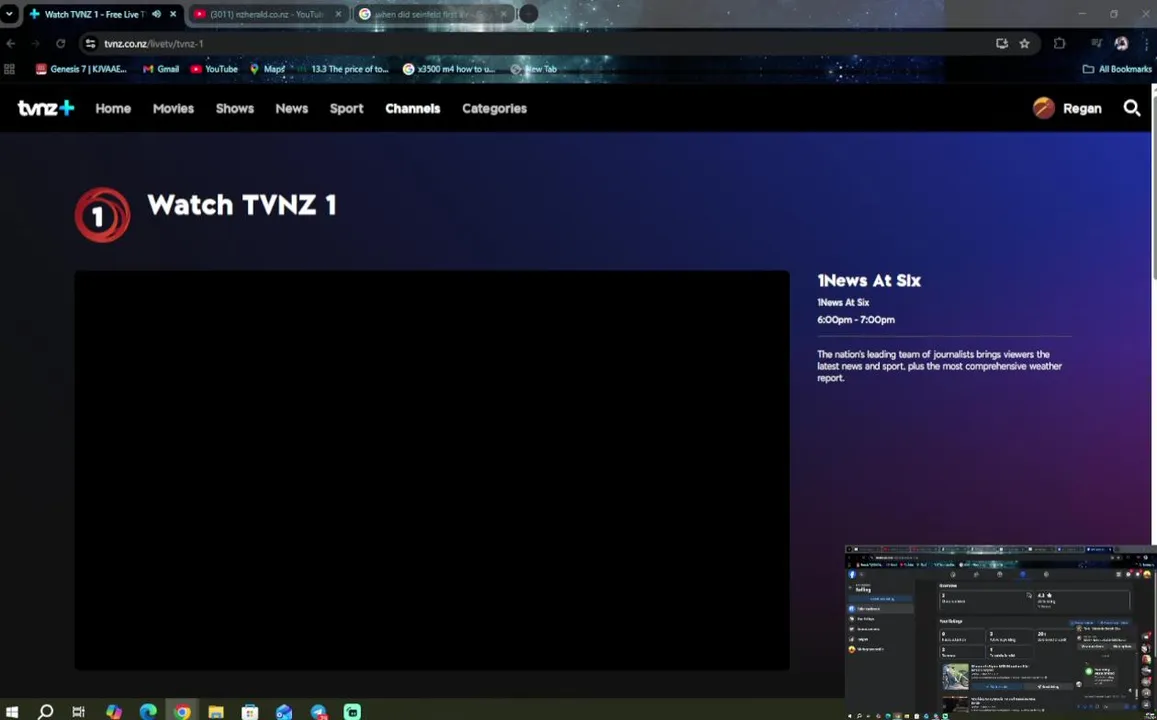This screenshot has height=720, width=1157.
Task: Click the TVNZ+ logo
Action: coord(46,108)
